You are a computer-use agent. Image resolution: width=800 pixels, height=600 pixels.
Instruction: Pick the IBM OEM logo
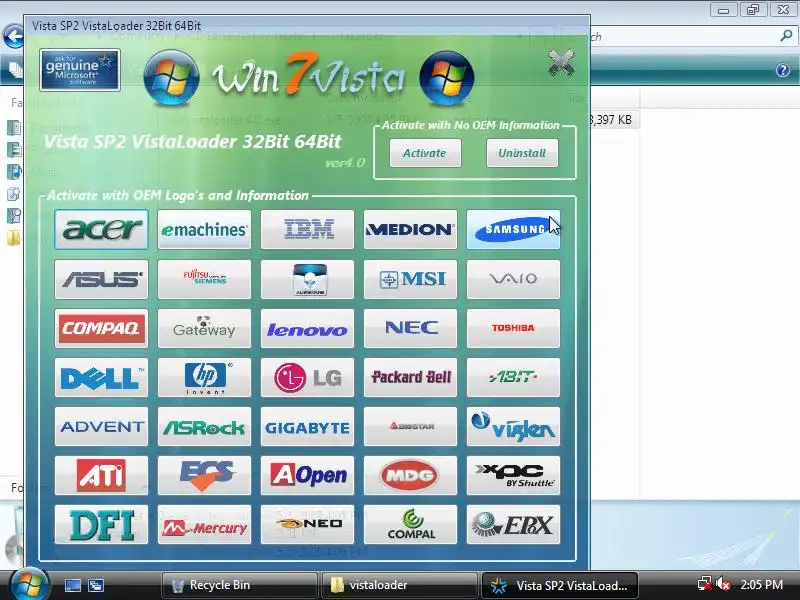tap(307, 230)
